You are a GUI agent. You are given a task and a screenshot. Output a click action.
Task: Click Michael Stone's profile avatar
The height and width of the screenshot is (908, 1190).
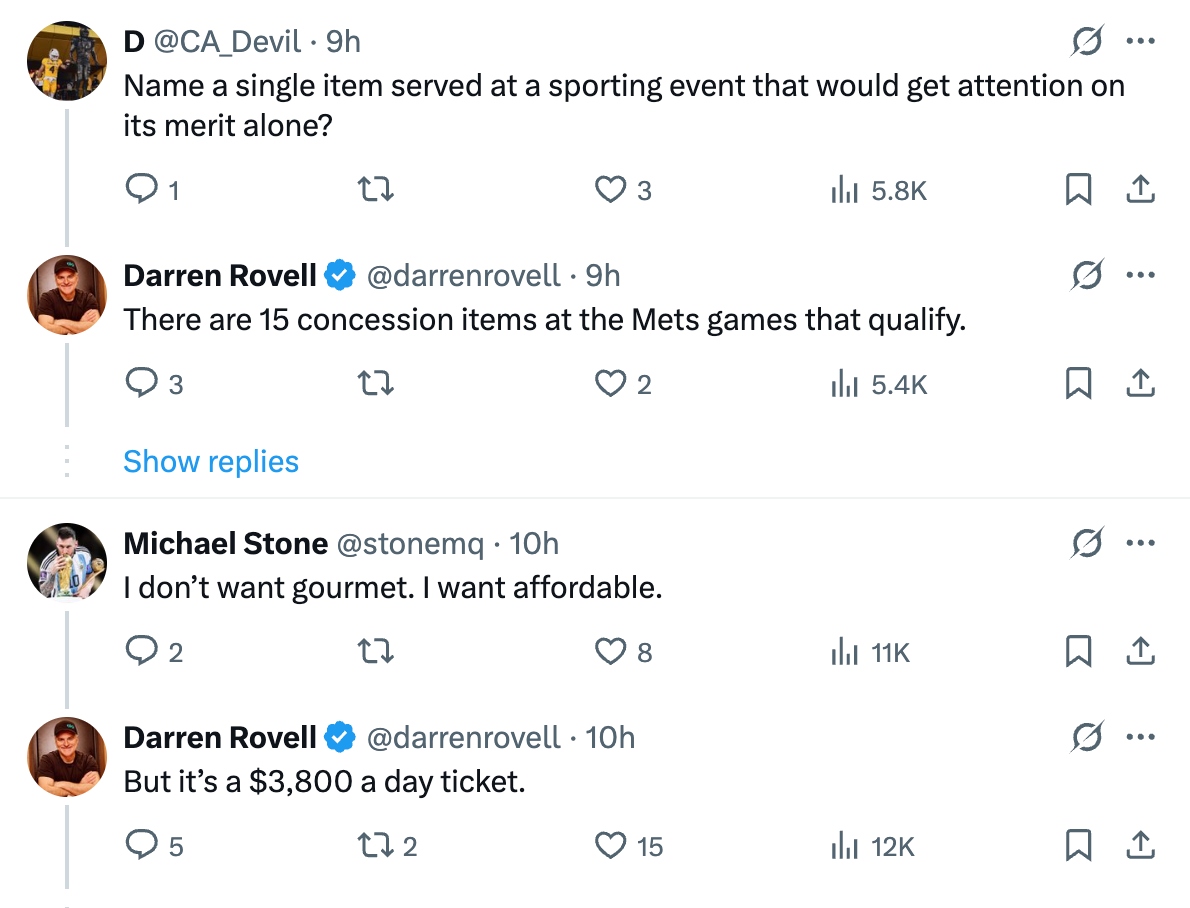point(66,562)
